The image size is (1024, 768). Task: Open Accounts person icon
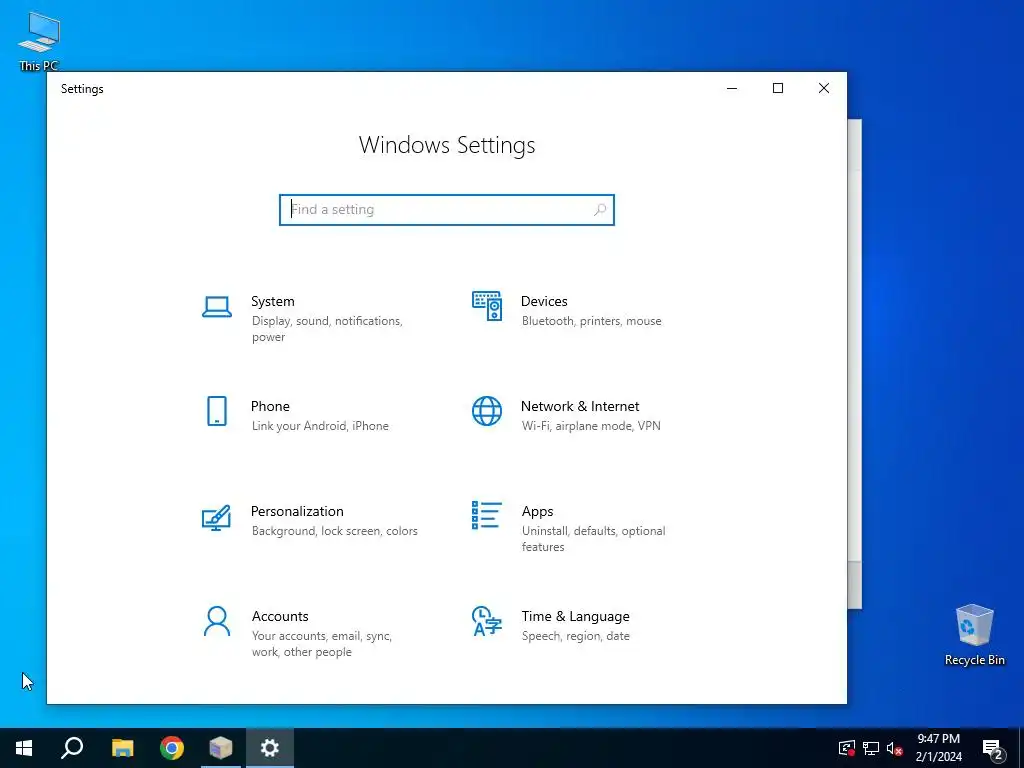pos(217,621)
